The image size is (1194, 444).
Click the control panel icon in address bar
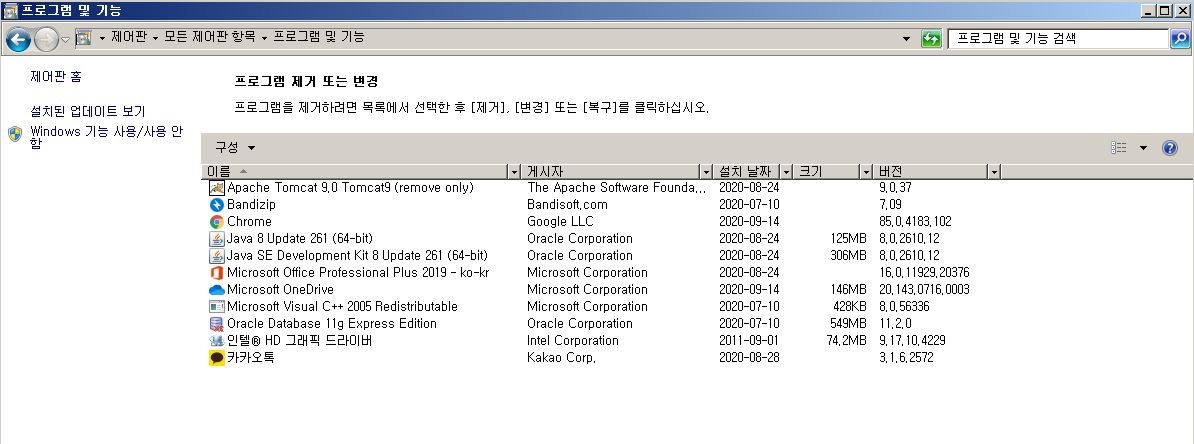(x=84, y=37)
